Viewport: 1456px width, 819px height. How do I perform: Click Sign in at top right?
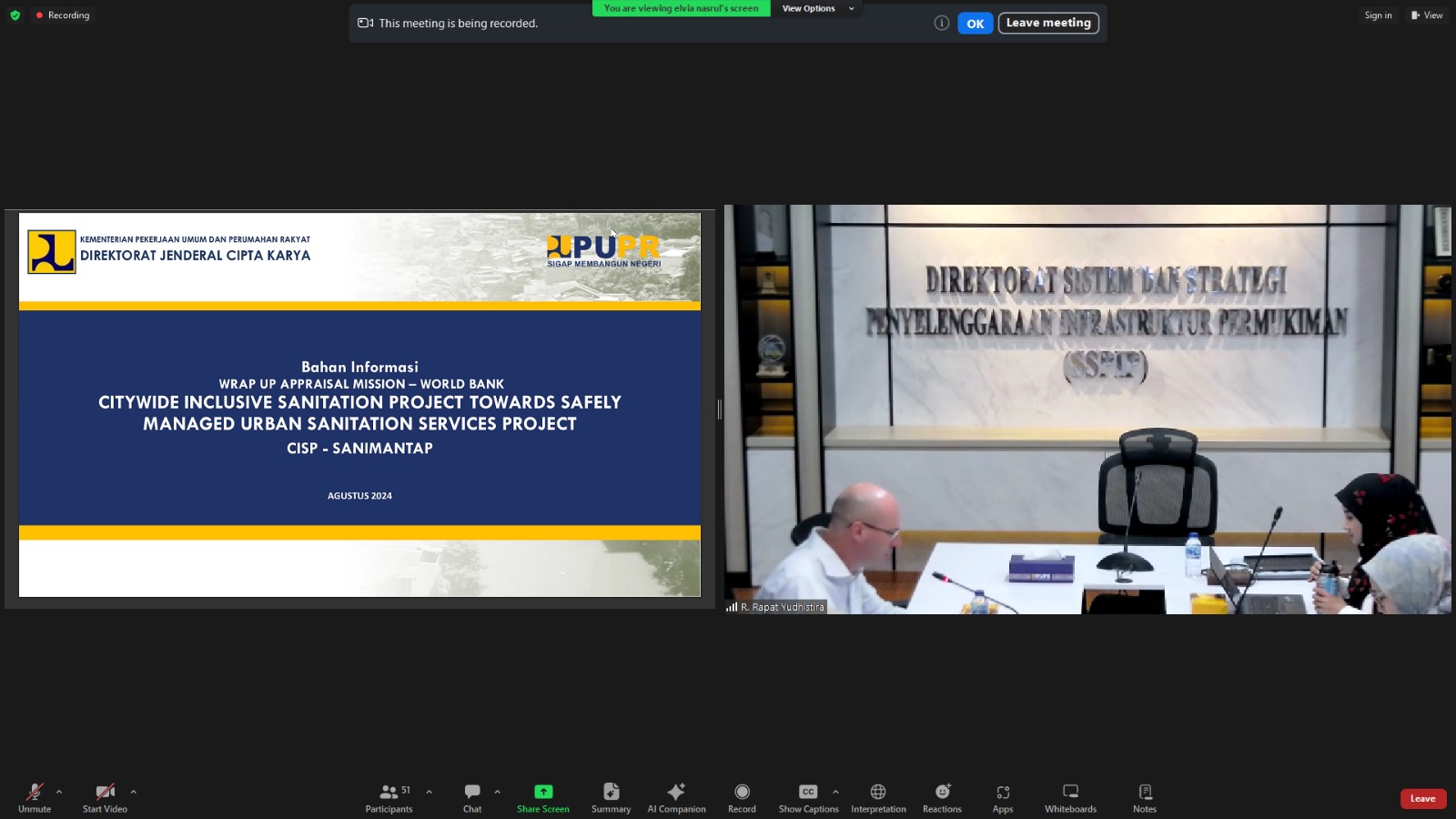(1378, 15)
